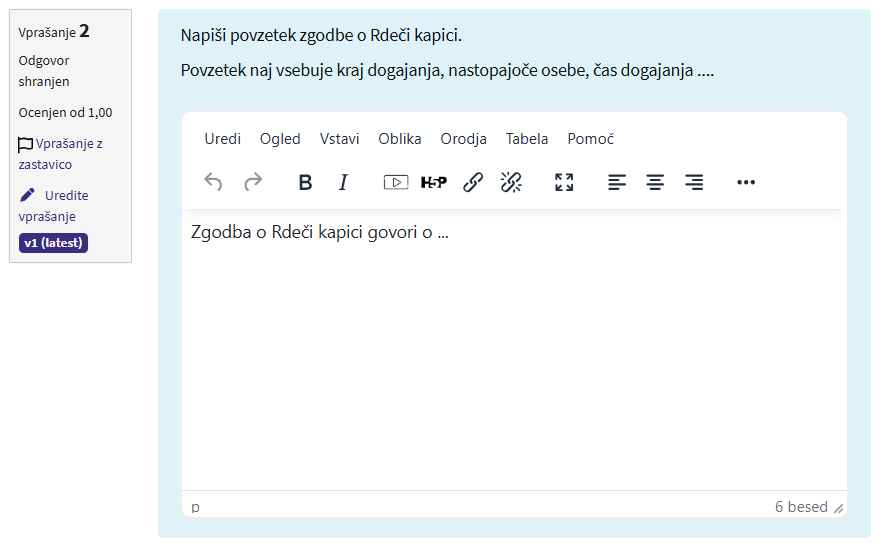The height and width of the screenshot is (548, 881).
Task: Toggle italic text formatting
Action: [x=343, y=182]
